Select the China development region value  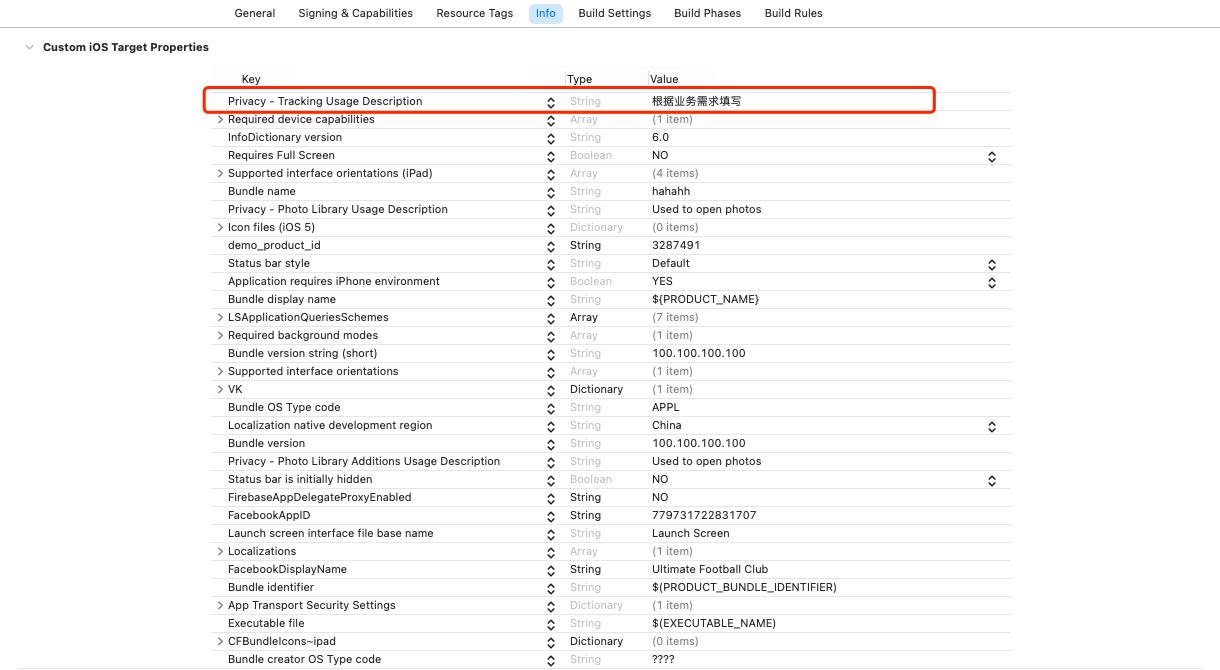pyautogui.click(x=667, y=425)
